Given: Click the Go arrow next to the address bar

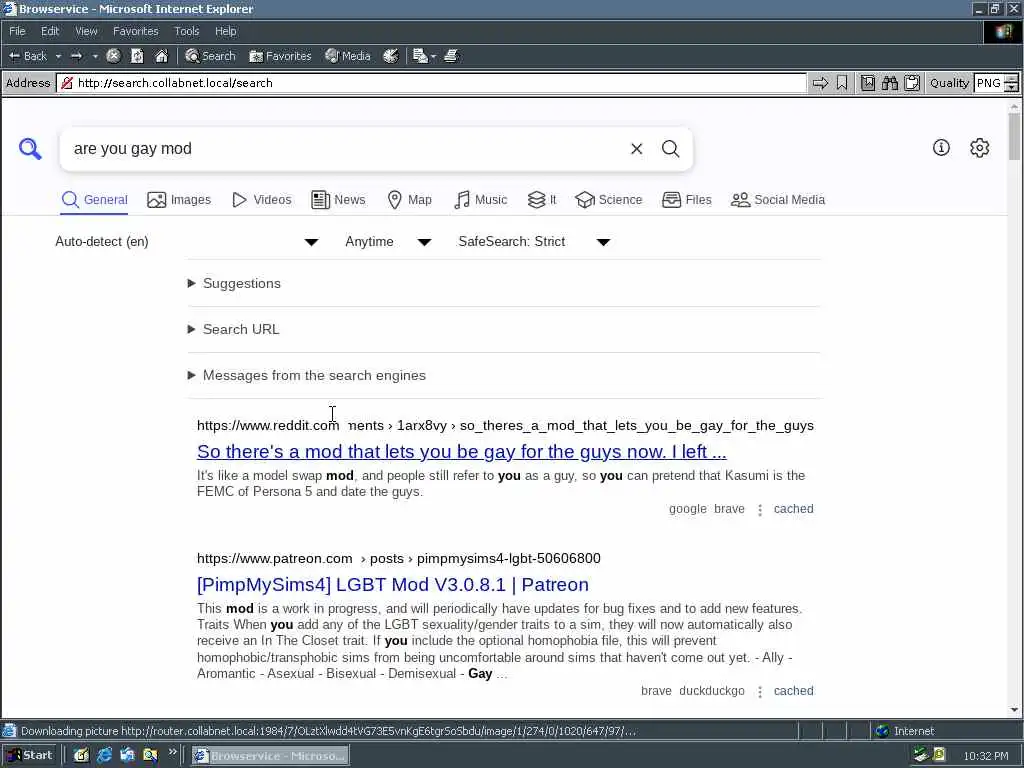Looking at the screenshot, I should [x=820, y=83].
